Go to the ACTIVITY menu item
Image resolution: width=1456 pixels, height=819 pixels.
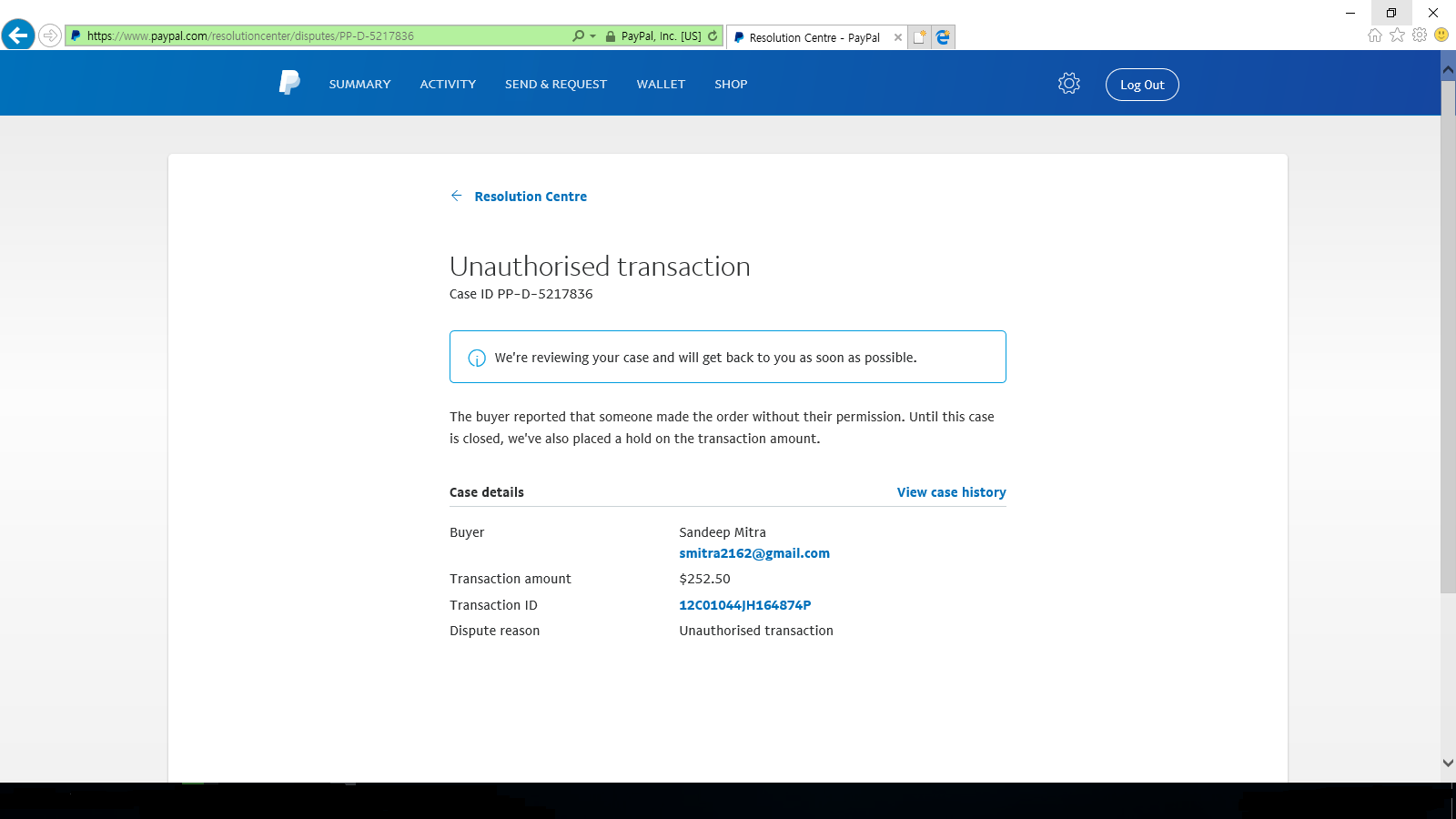pyautogui.click(x=448, y=84)
